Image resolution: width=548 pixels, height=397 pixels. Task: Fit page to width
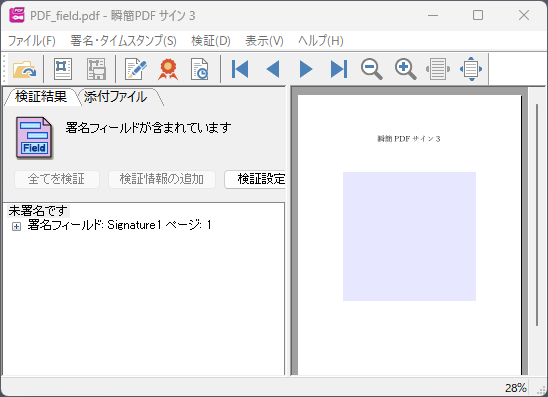(438, 69)
